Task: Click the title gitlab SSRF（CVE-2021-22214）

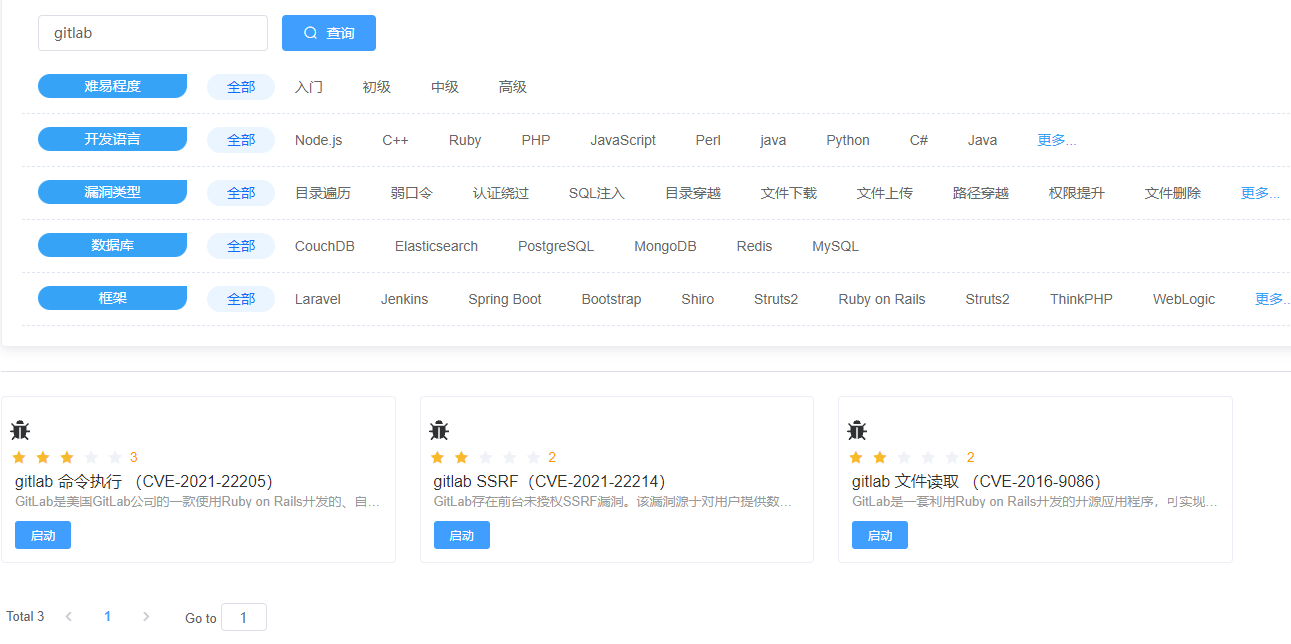Action: (549, 482)
